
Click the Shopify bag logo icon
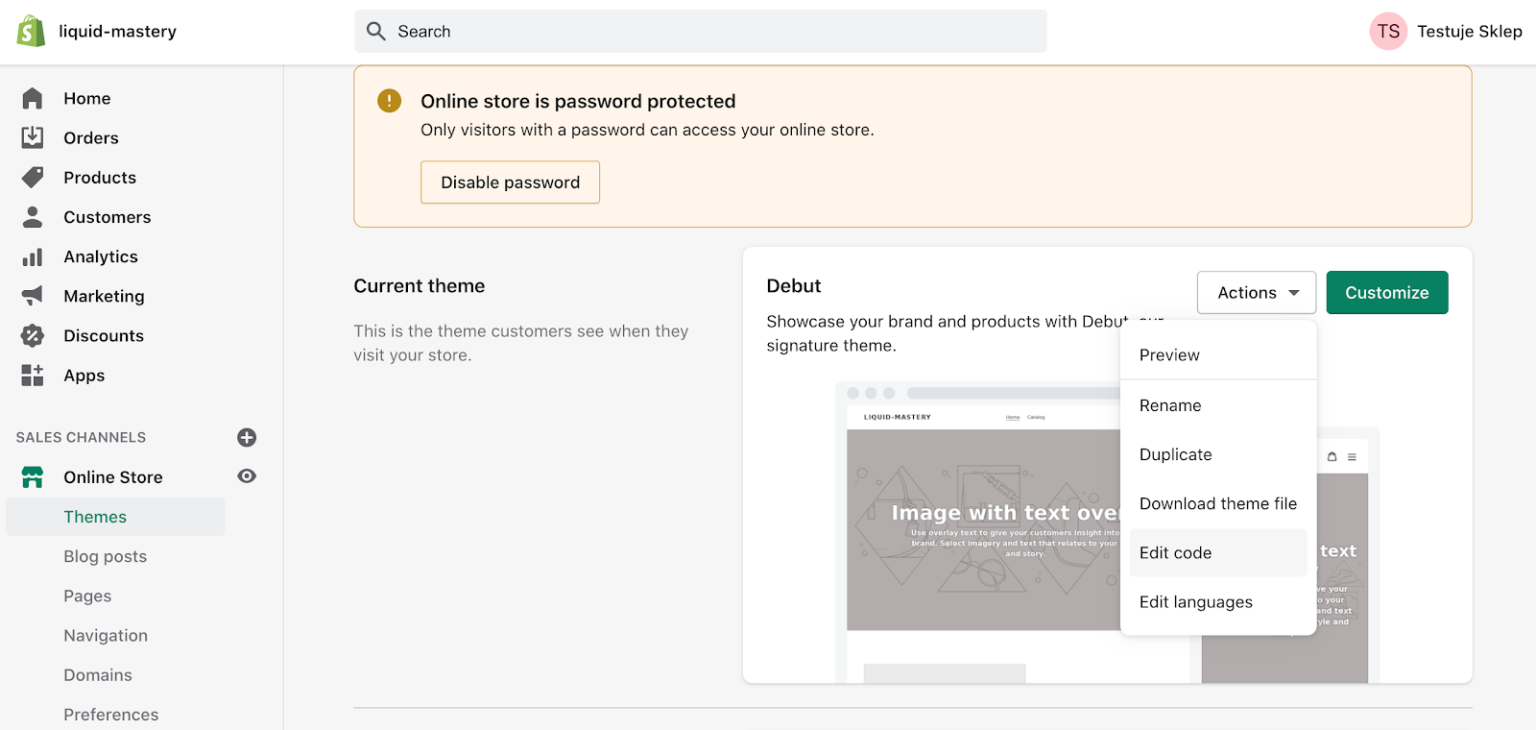point(31,31)
